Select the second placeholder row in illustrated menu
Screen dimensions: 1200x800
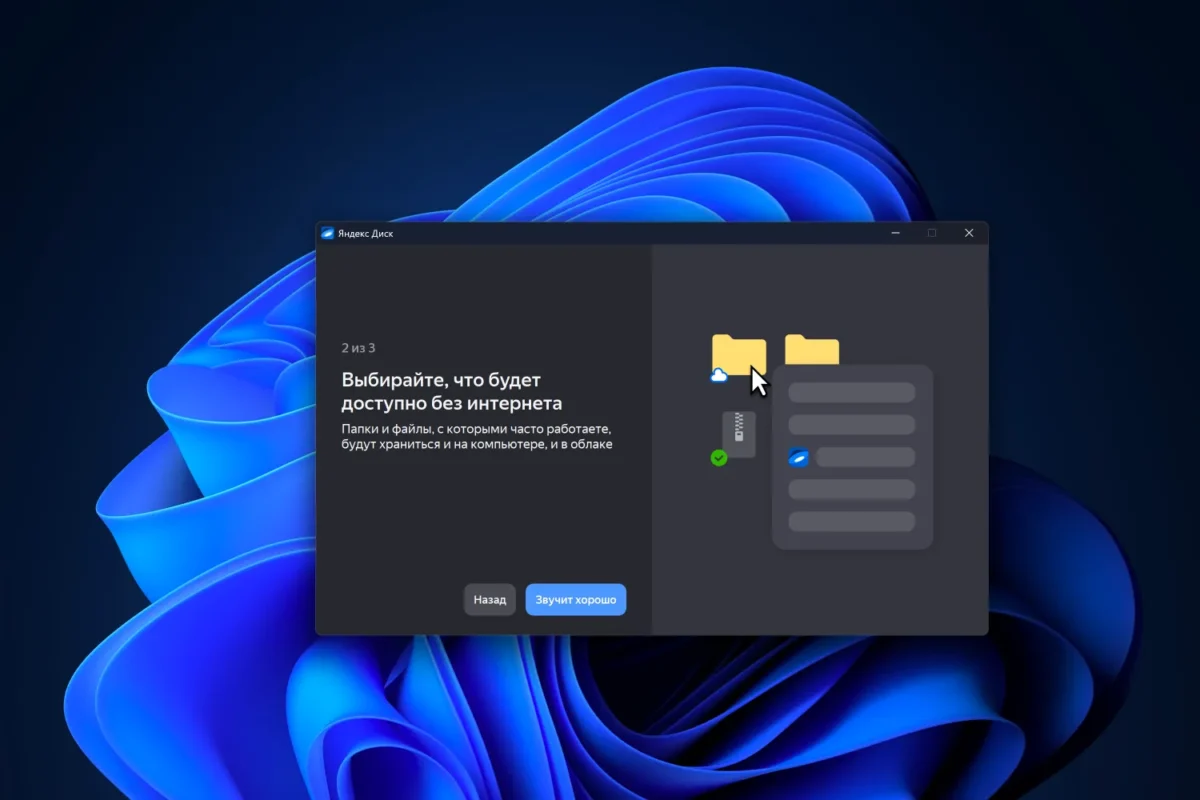(x=852, y=425)
